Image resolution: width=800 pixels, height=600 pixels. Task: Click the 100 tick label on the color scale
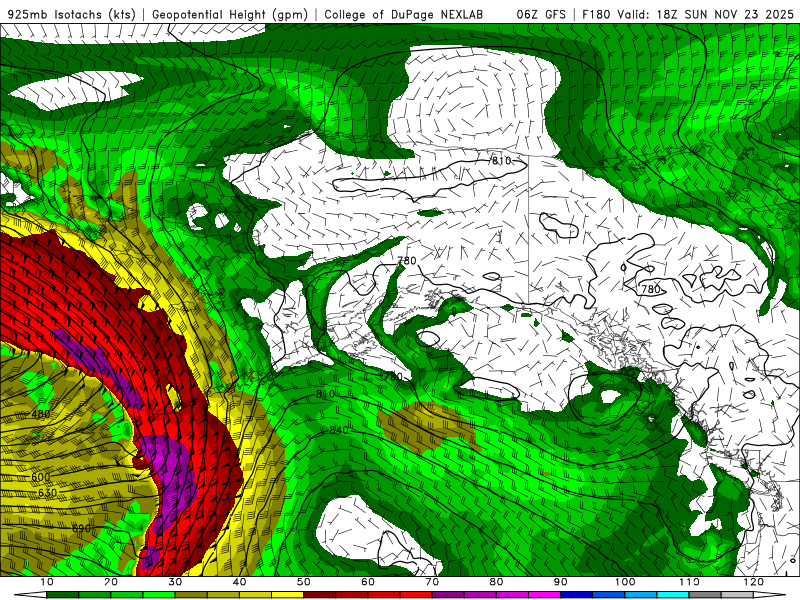tap(624, 582)
